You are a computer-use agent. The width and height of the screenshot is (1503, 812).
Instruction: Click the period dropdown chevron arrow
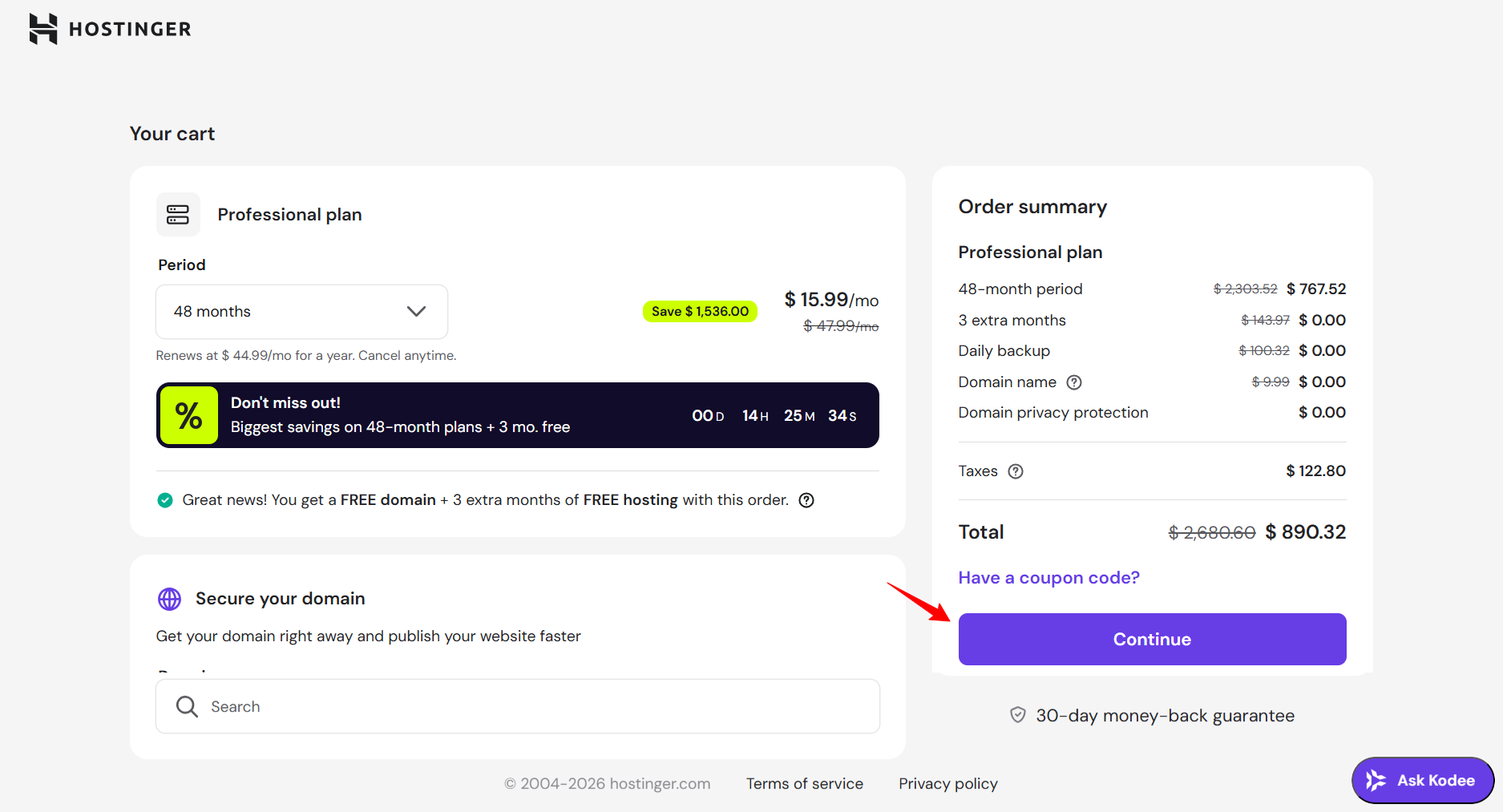pos(416,311)
